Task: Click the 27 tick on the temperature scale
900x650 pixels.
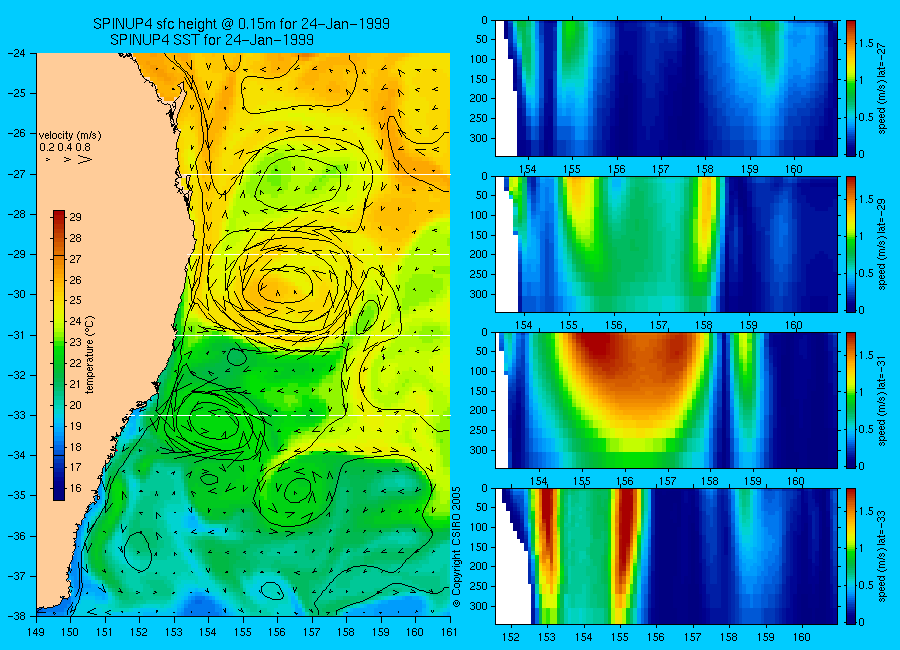Action: (76, 259)
